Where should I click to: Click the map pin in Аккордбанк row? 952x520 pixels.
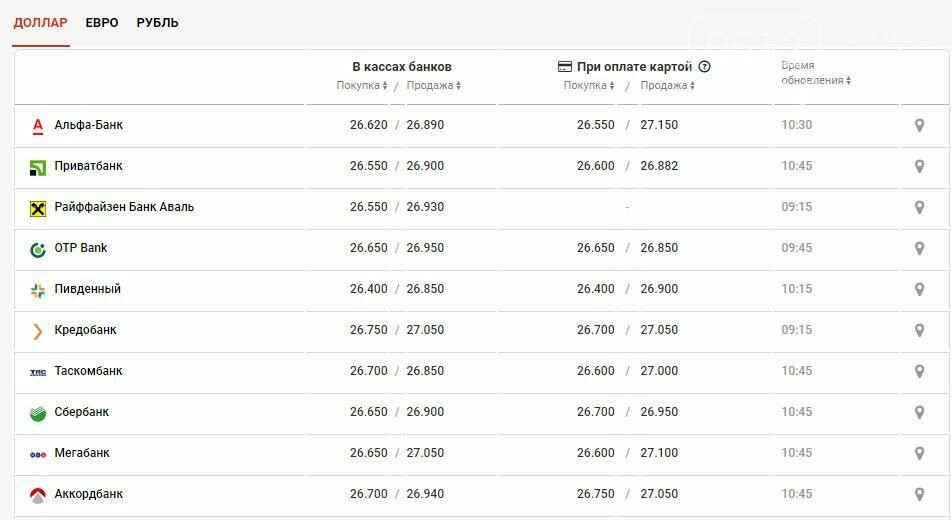pyautogui.click(x=919, y=494)
